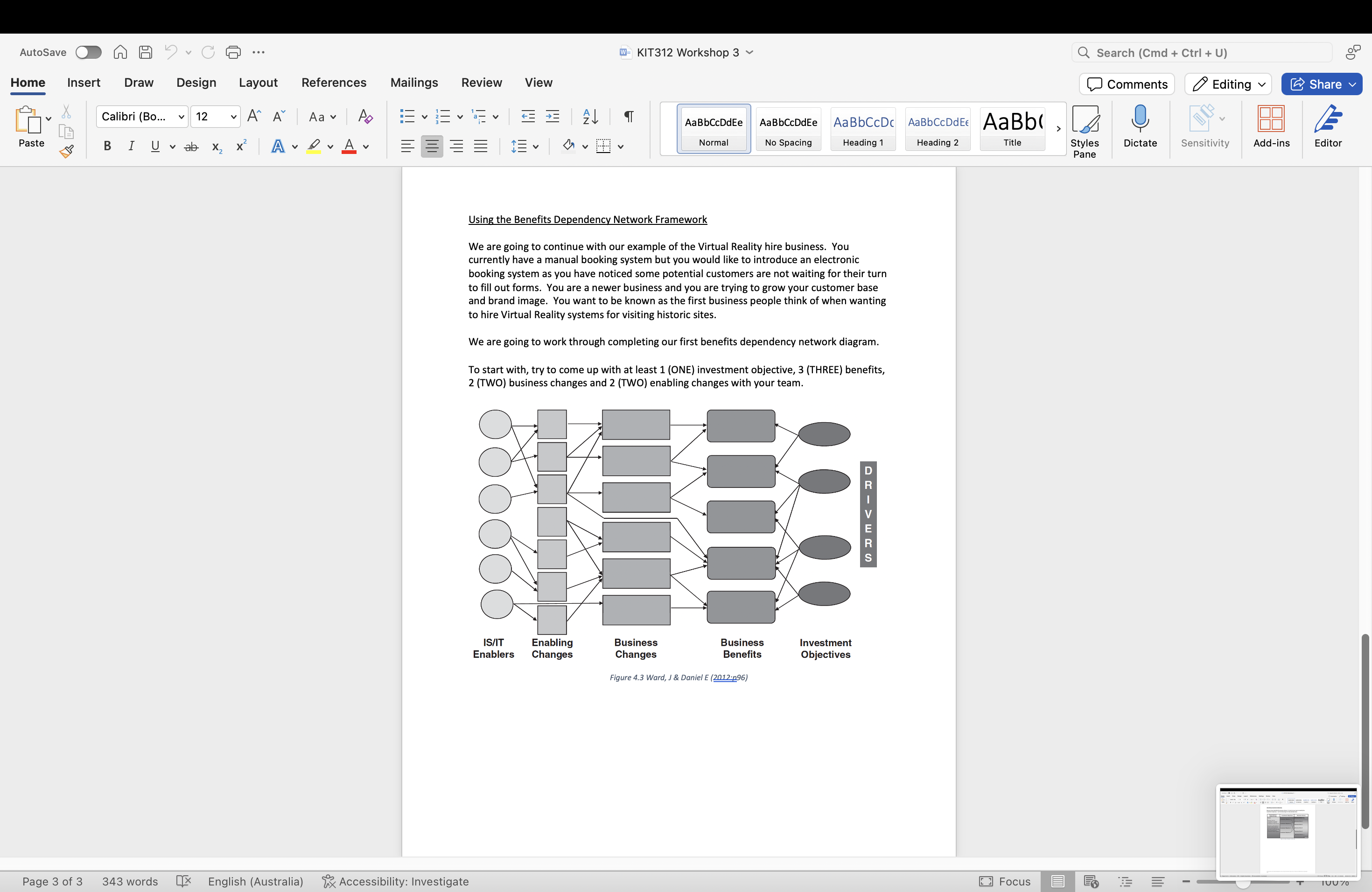
Task: Click the Clear Formatting icon
Action: (365, 116)
